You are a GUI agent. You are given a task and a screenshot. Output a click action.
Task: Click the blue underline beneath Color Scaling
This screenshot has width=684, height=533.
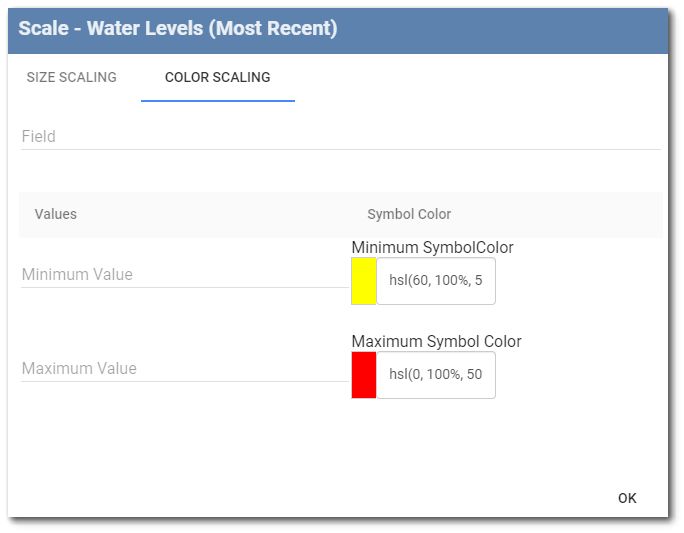pos(217,101)
